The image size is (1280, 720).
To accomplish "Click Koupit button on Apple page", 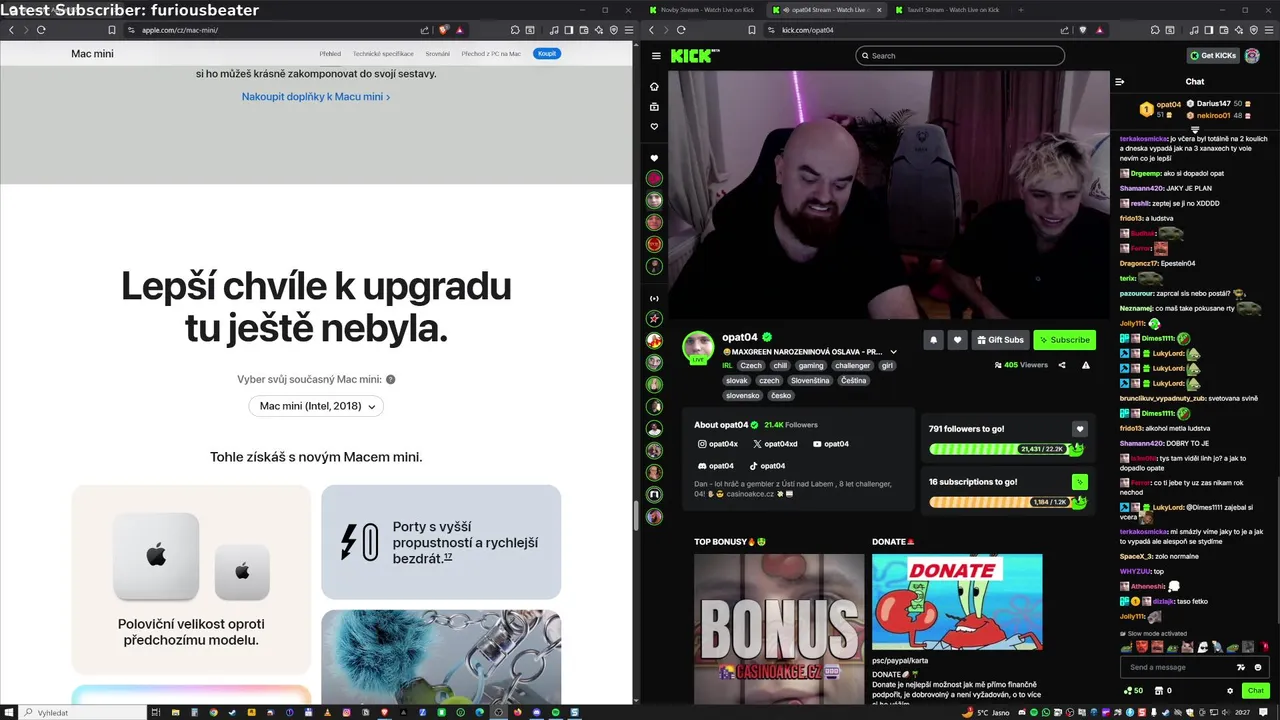I will tap(547, 53).
